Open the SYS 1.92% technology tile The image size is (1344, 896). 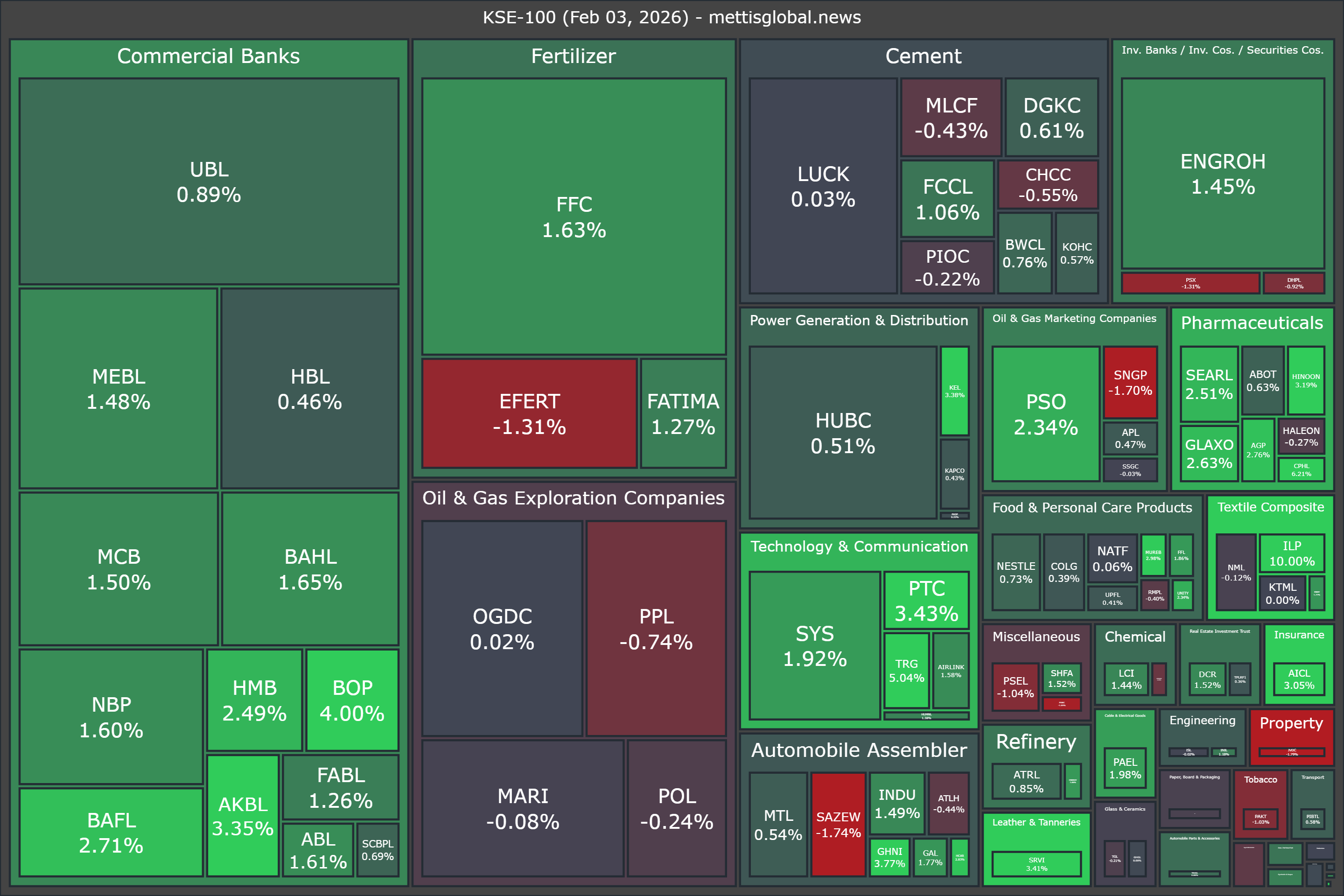coord(814,646)
